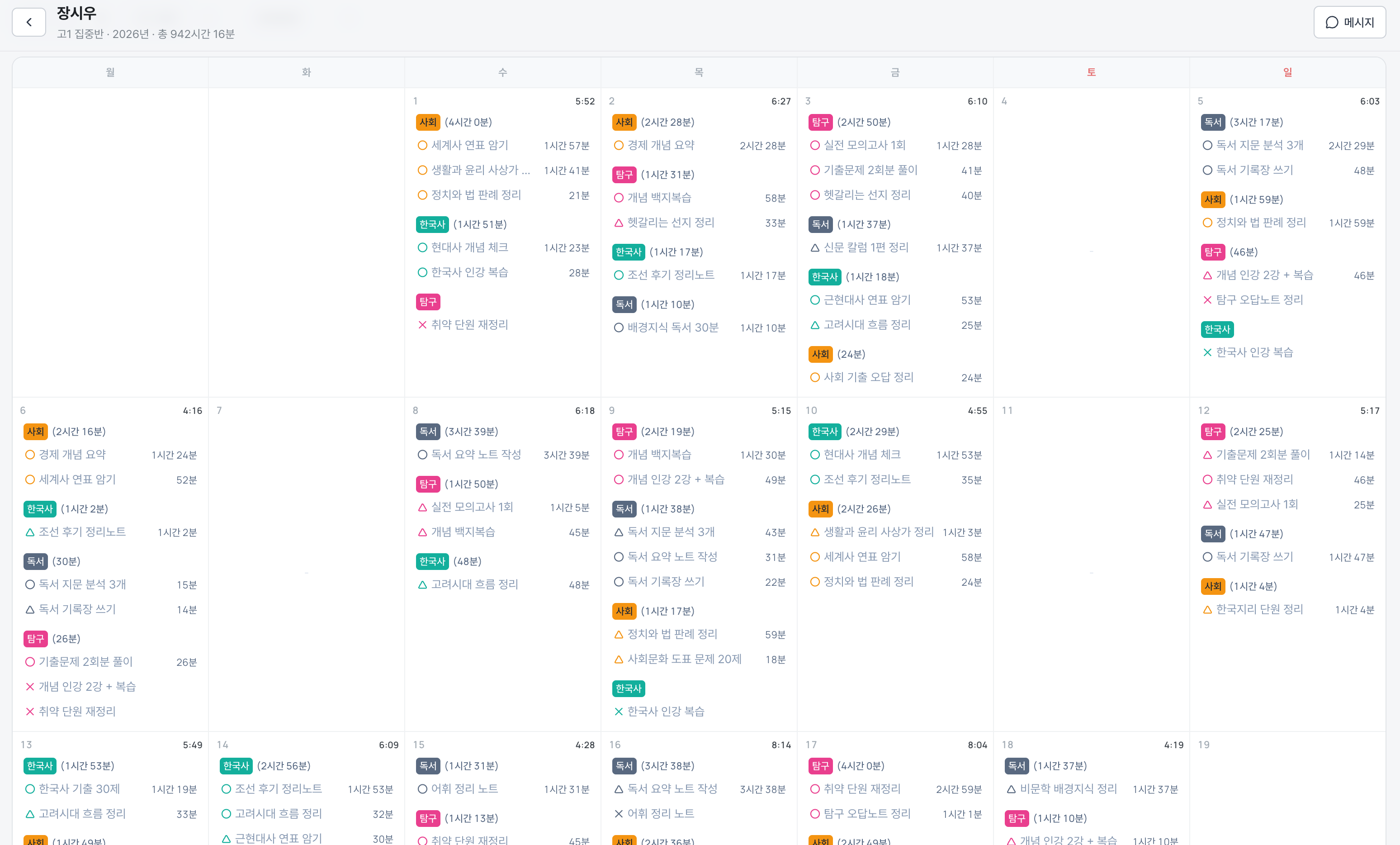Click triangle icon for 한국지리 단원 정리

pos(1207,609)
